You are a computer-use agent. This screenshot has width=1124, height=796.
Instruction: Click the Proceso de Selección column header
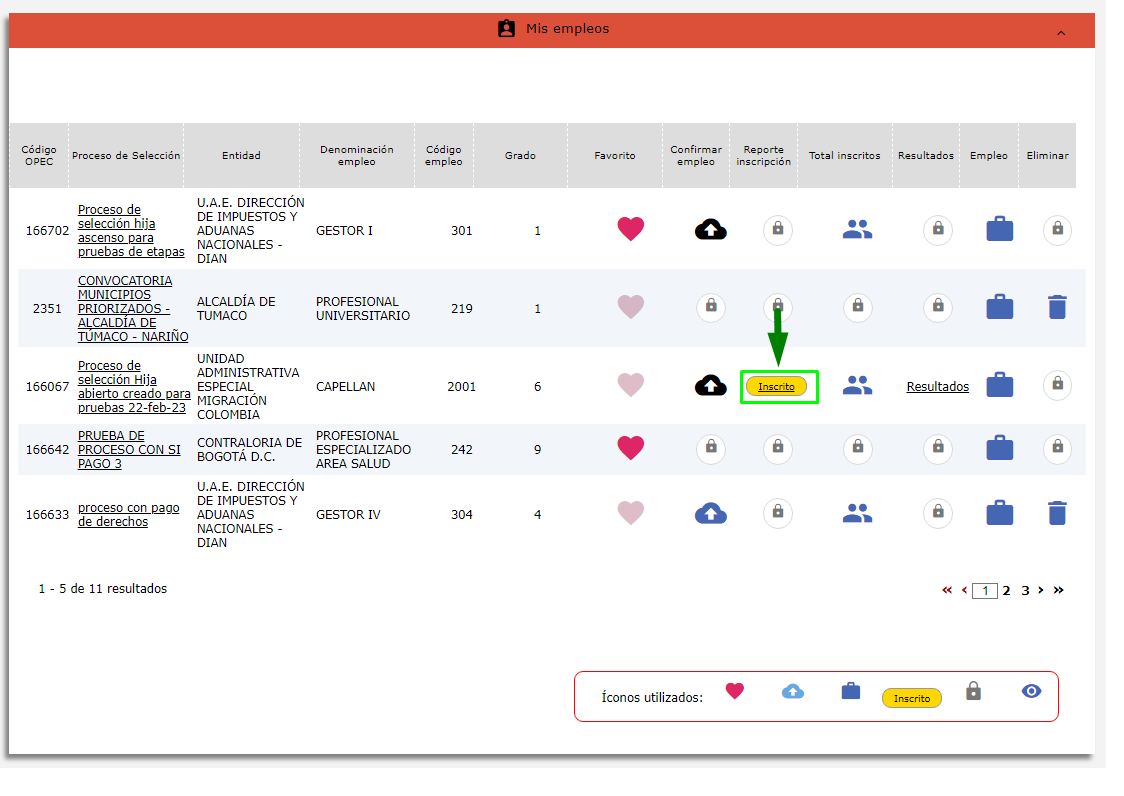(126, 156)
